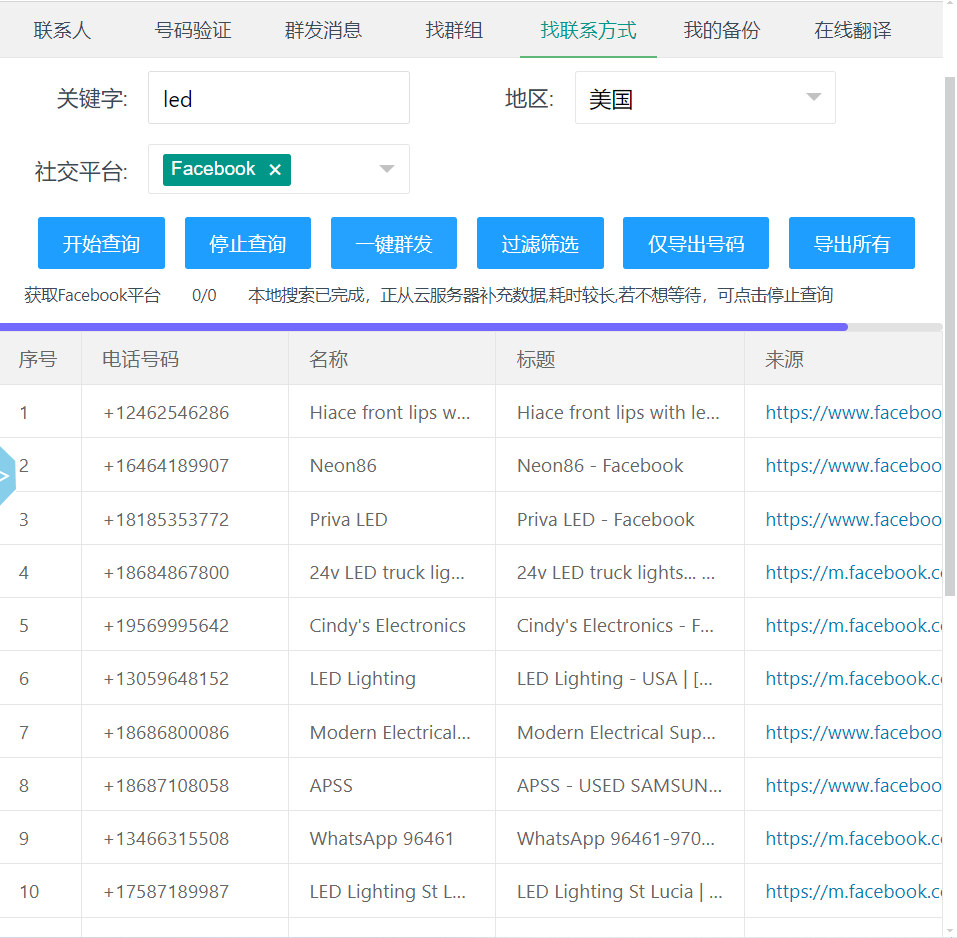
Task: Switch to the 在线翻译 tab
Action: point(852,30)
